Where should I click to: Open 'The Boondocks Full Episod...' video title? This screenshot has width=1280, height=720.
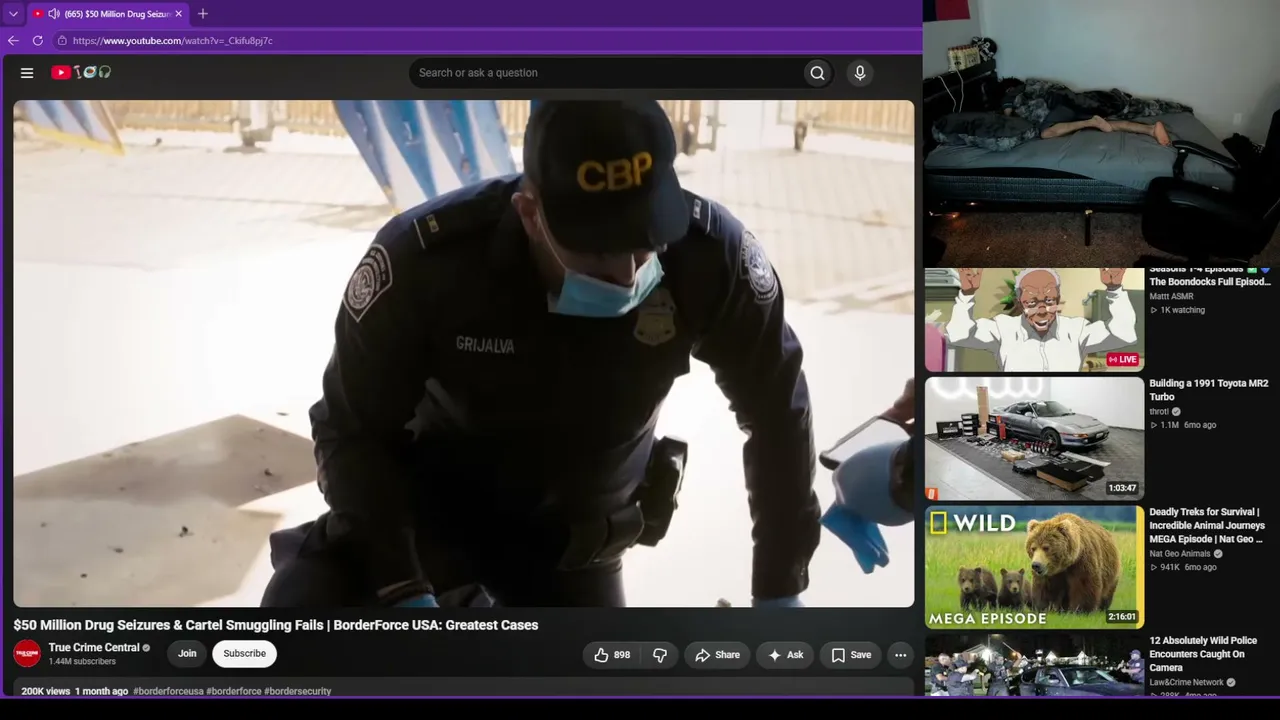[1210, 276]
